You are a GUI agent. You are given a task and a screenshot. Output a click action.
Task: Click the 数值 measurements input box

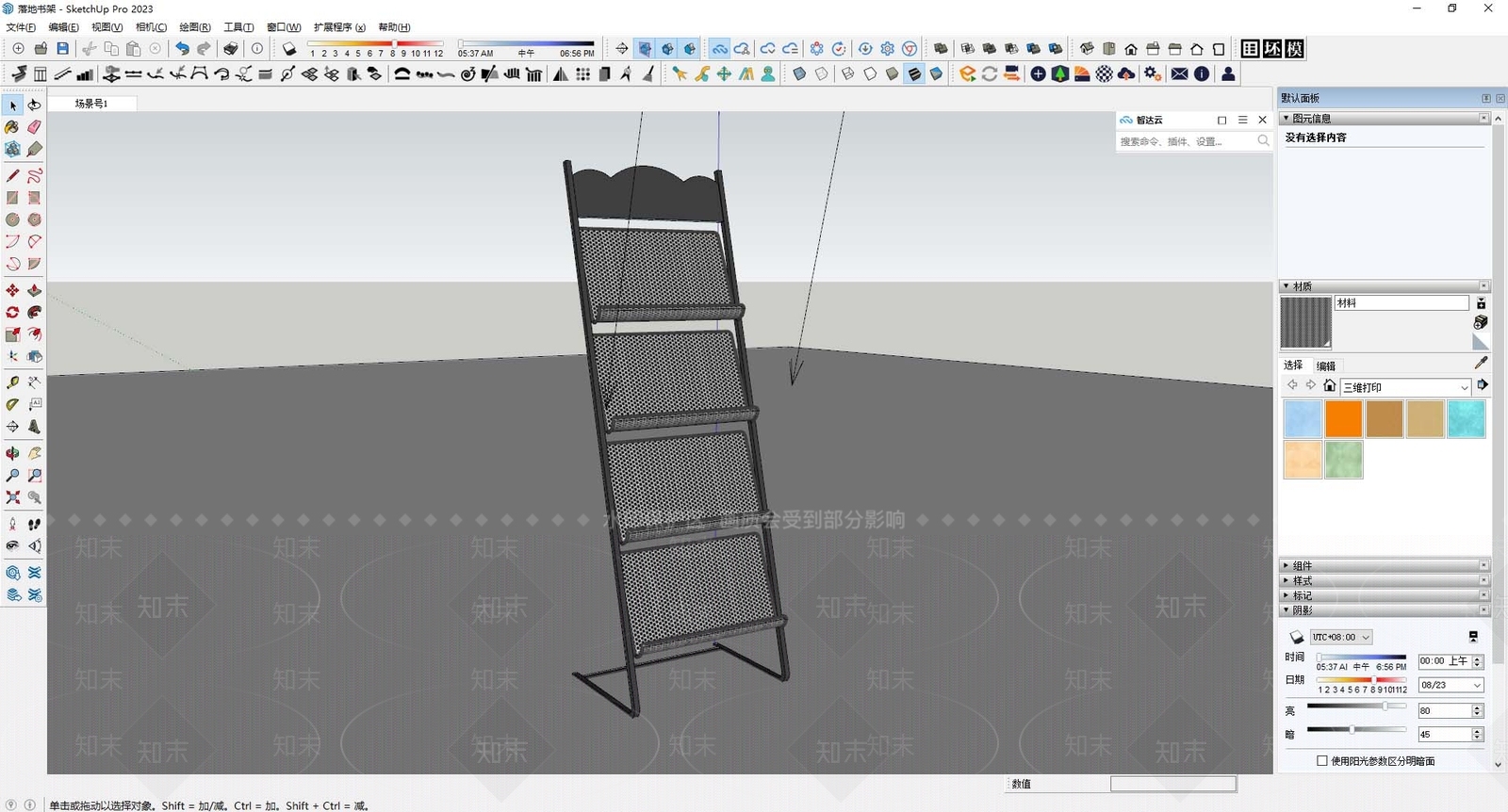click(1172, 784)
